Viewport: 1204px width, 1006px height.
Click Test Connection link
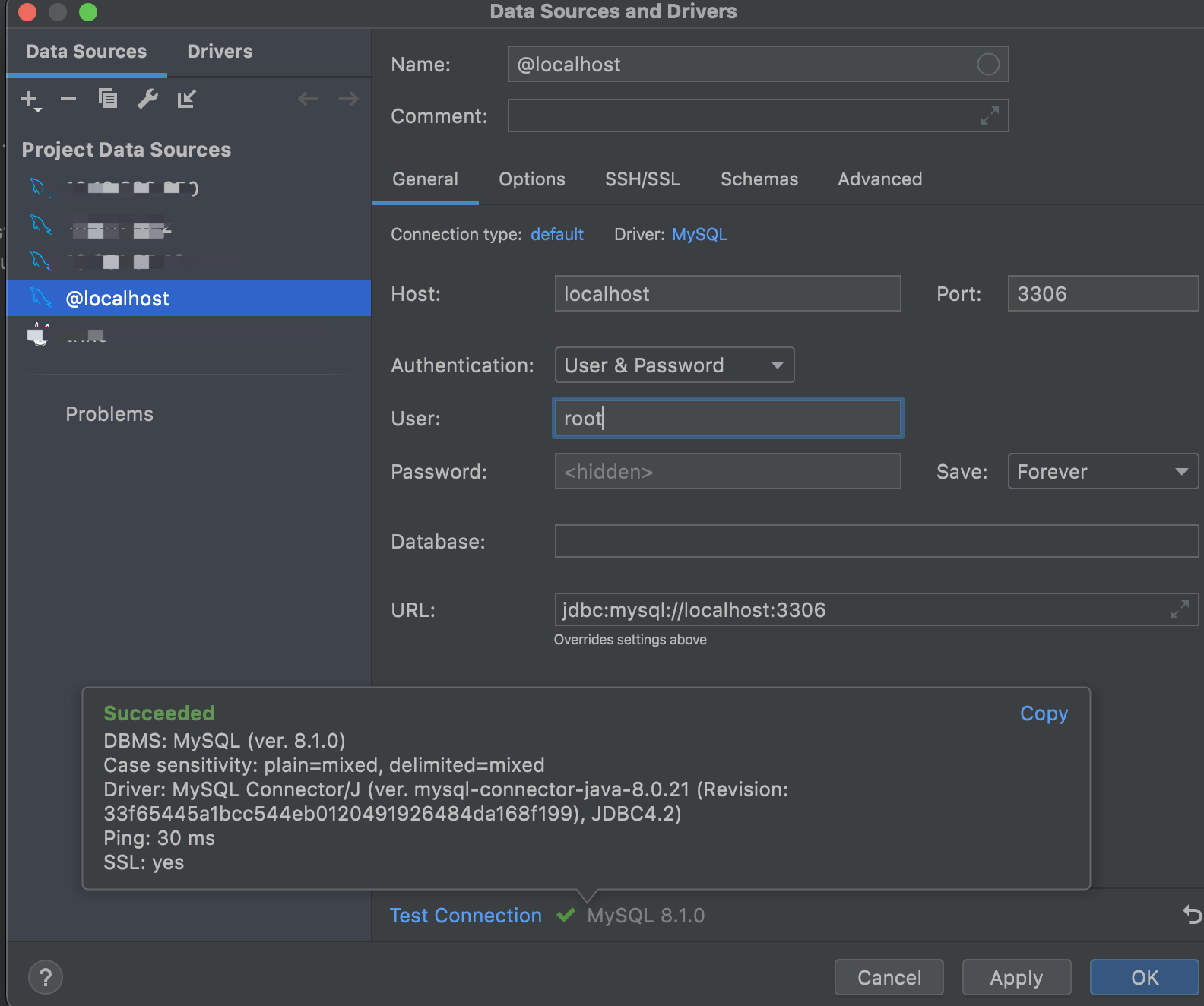coord(465,916)
